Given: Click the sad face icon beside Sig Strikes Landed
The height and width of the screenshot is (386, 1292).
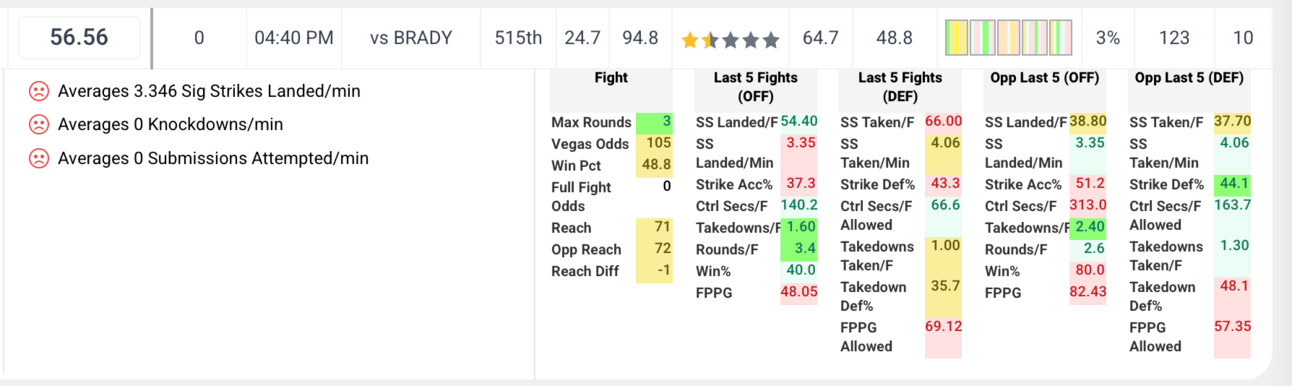Looking at the screenshot, I should click(x=38, y=91).
